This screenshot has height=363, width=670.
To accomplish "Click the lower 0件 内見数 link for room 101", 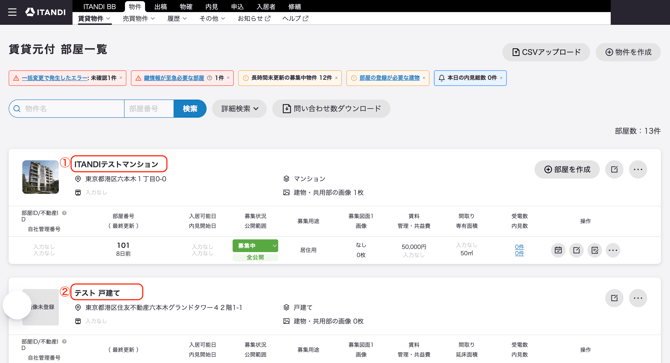I will pos(519,254).
